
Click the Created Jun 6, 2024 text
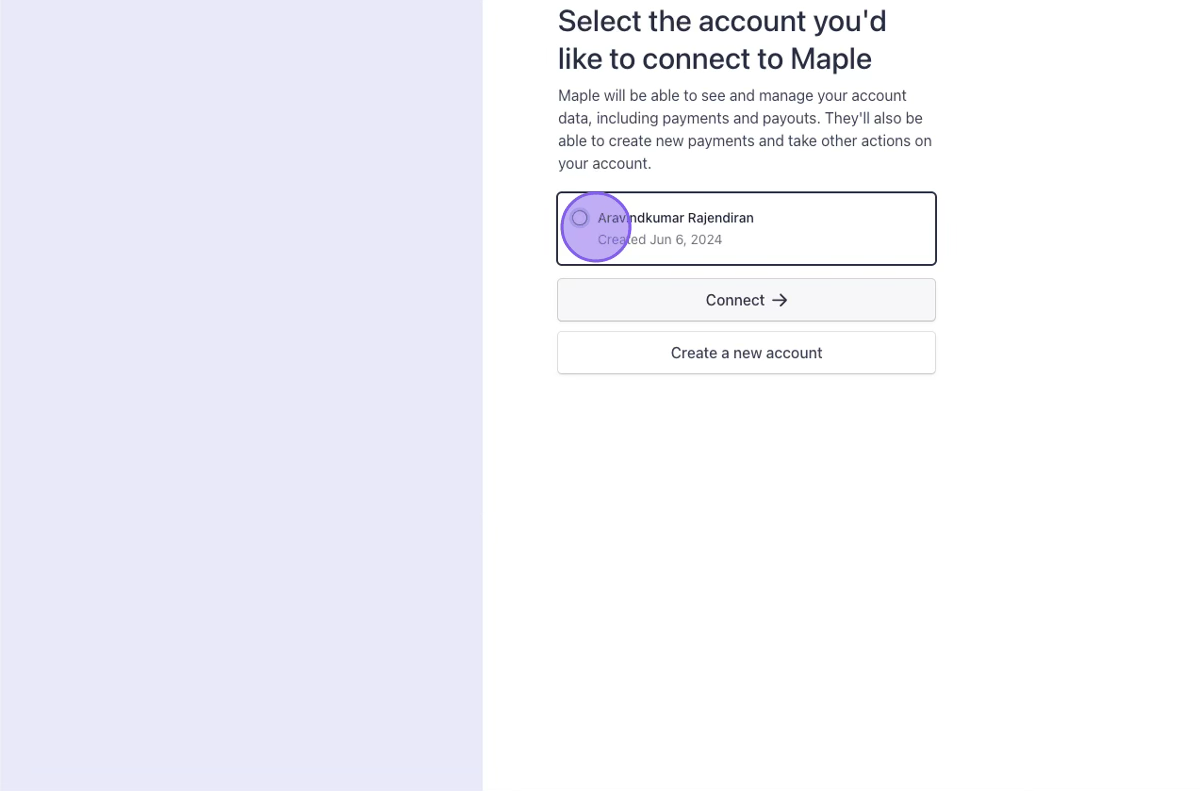point(660,240)
